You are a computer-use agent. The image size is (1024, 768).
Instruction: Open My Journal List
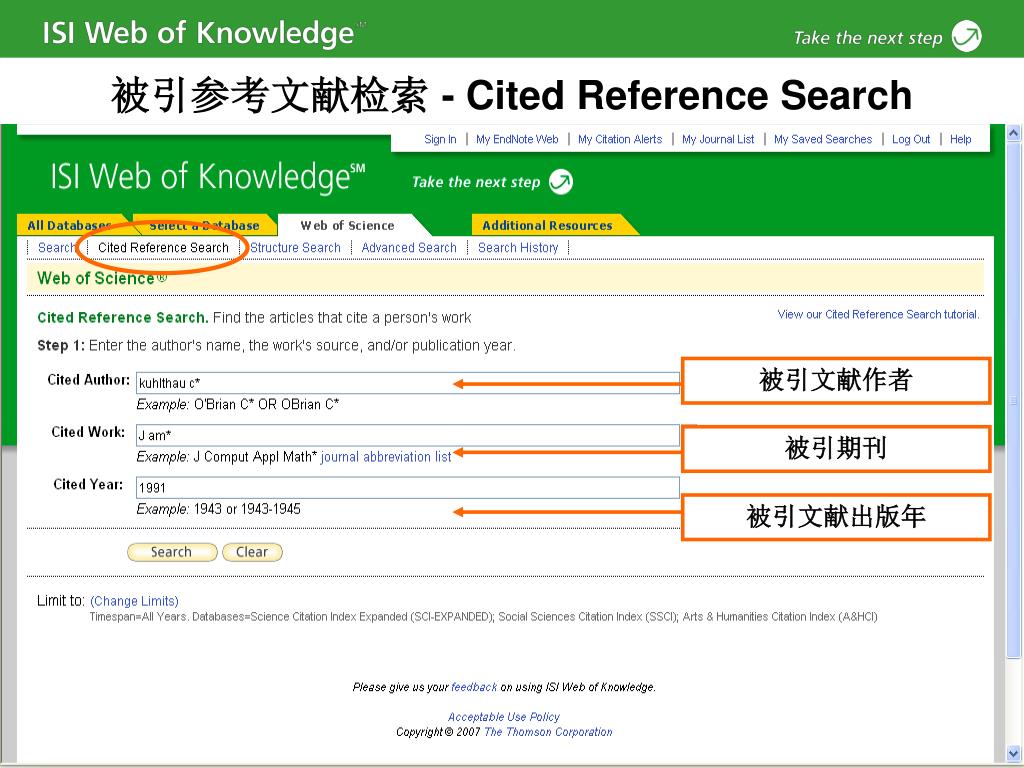(718, 139)
